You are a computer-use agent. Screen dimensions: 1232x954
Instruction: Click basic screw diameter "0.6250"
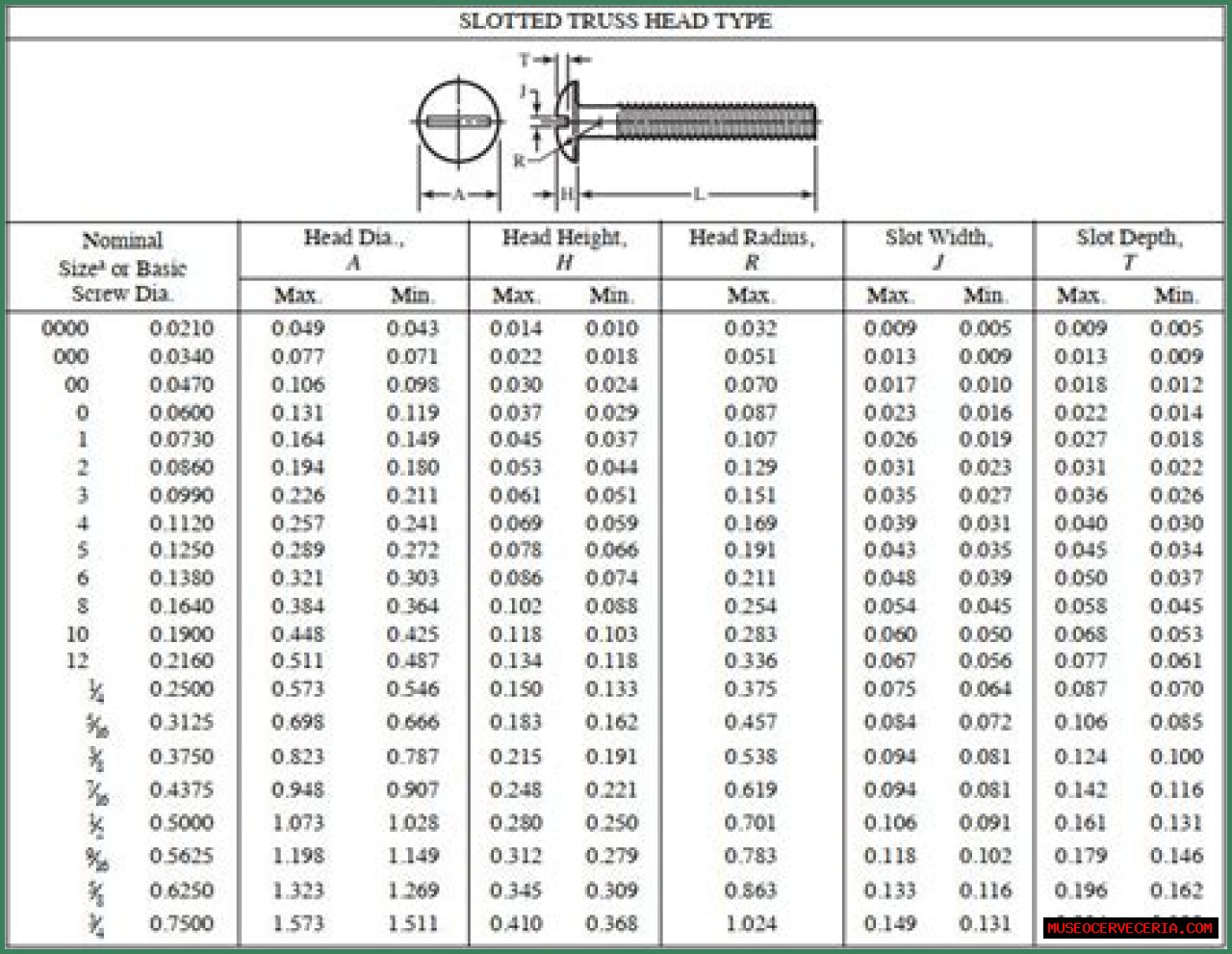click(181, 891)
